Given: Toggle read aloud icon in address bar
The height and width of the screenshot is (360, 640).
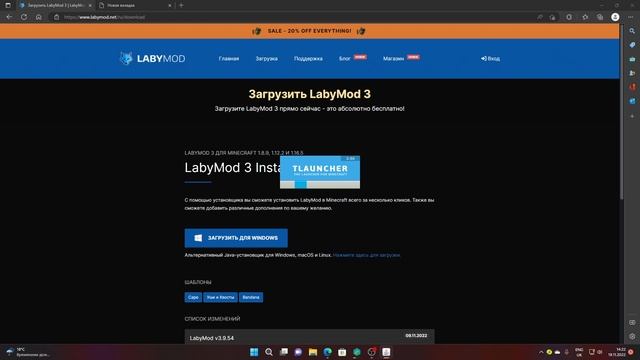Looking at the screenshot, I should [x=540, y=17].
